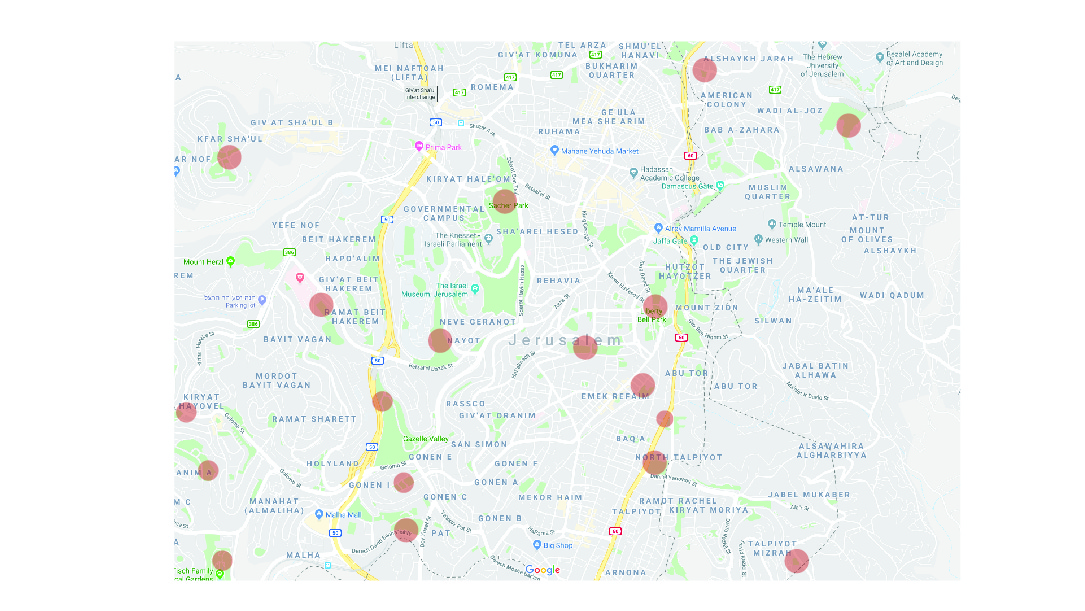The image size is (1085, 611).
Task: Click the red circle near Wadi al-Joz
Action: point(848,126)
